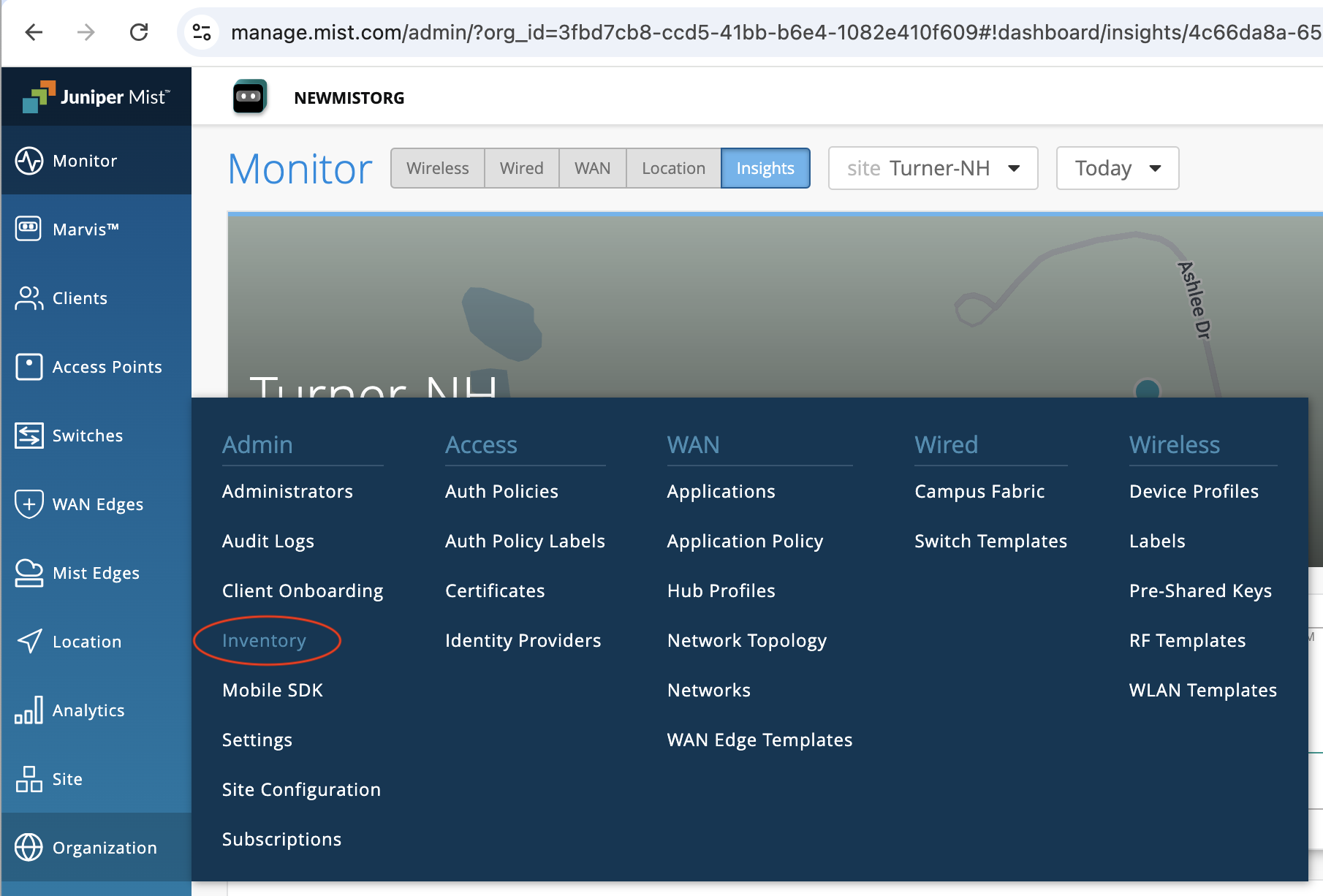Open Application Policy
Image resolution: width=1323 pixels, height=896 pixels.
point(746,541)
